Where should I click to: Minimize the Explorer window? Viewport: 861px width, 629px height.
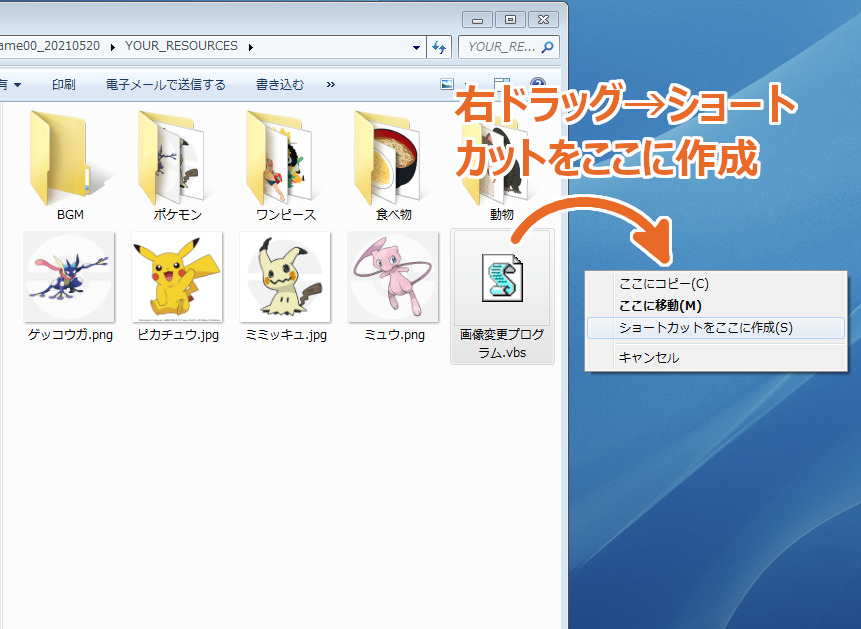point(477,20)
